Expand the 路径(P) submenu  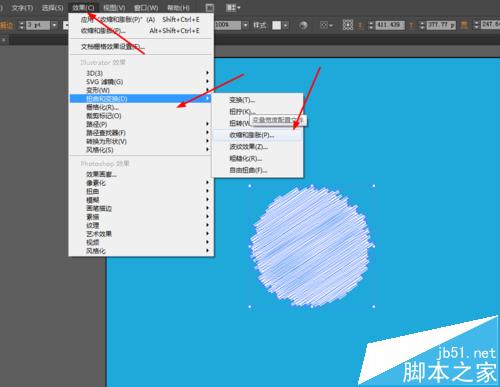pyautogui.click(x=141, y=124)
